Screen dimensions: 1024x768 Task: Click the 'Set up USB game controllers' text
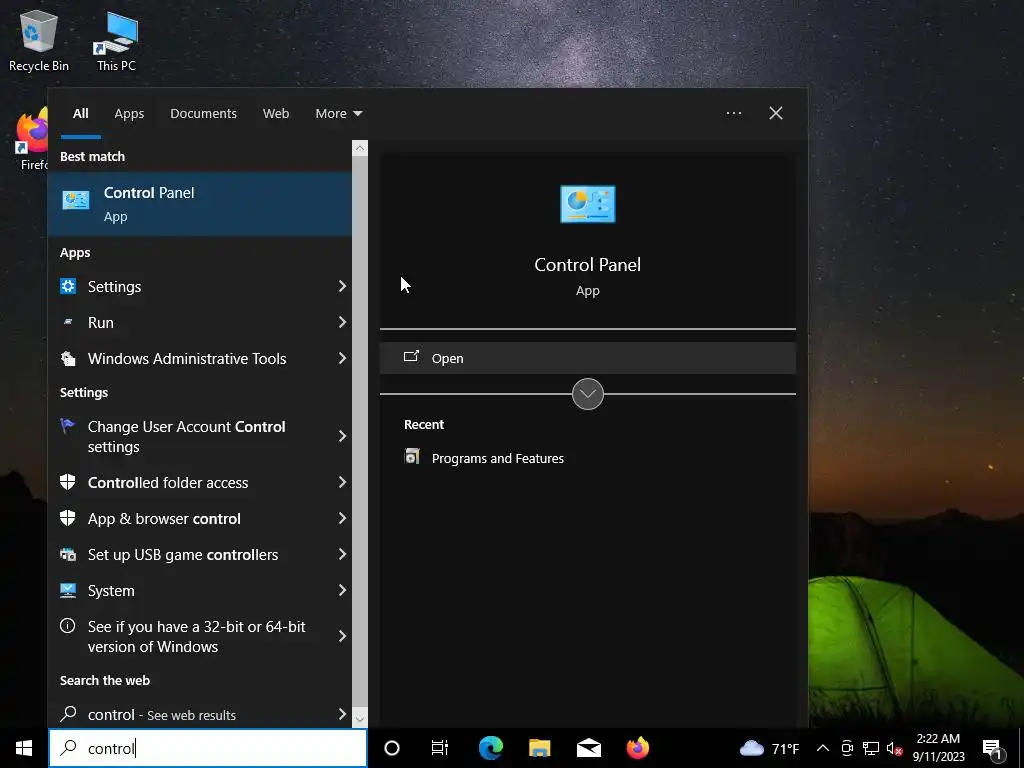[183, 554]
